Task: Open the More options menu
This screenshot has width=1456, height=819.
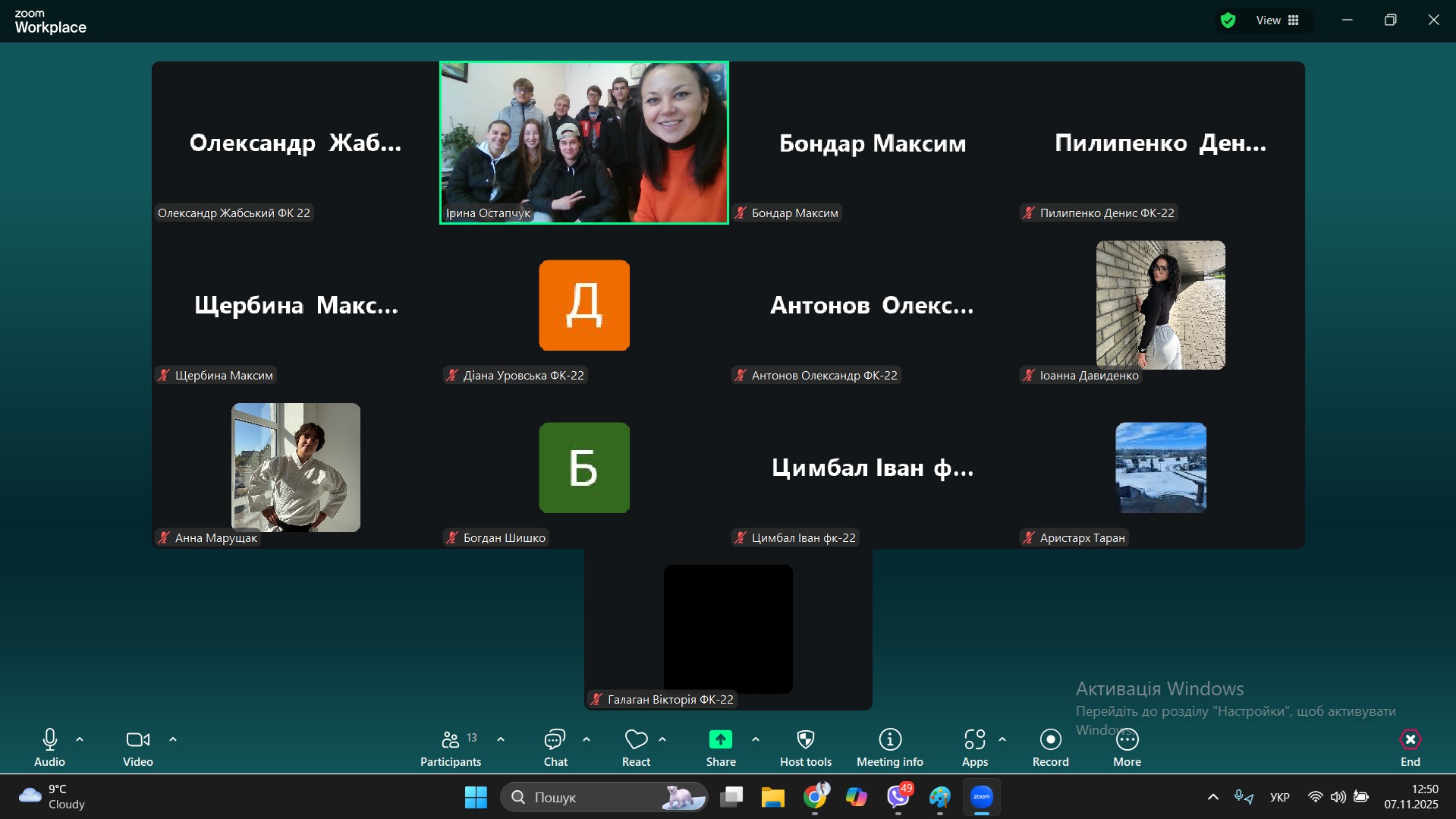Action: 1127,747
